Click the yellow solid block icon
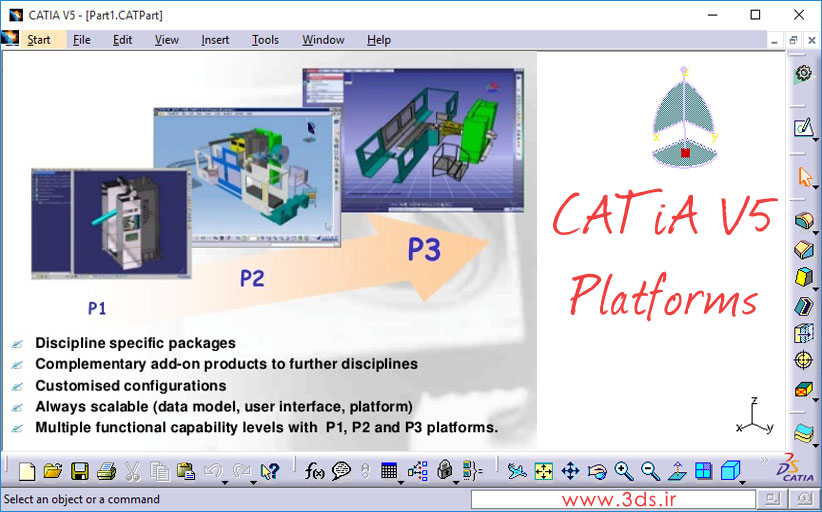Image resolution: width=822 pixels, height=512 pixels. click(x=803, y=277)
